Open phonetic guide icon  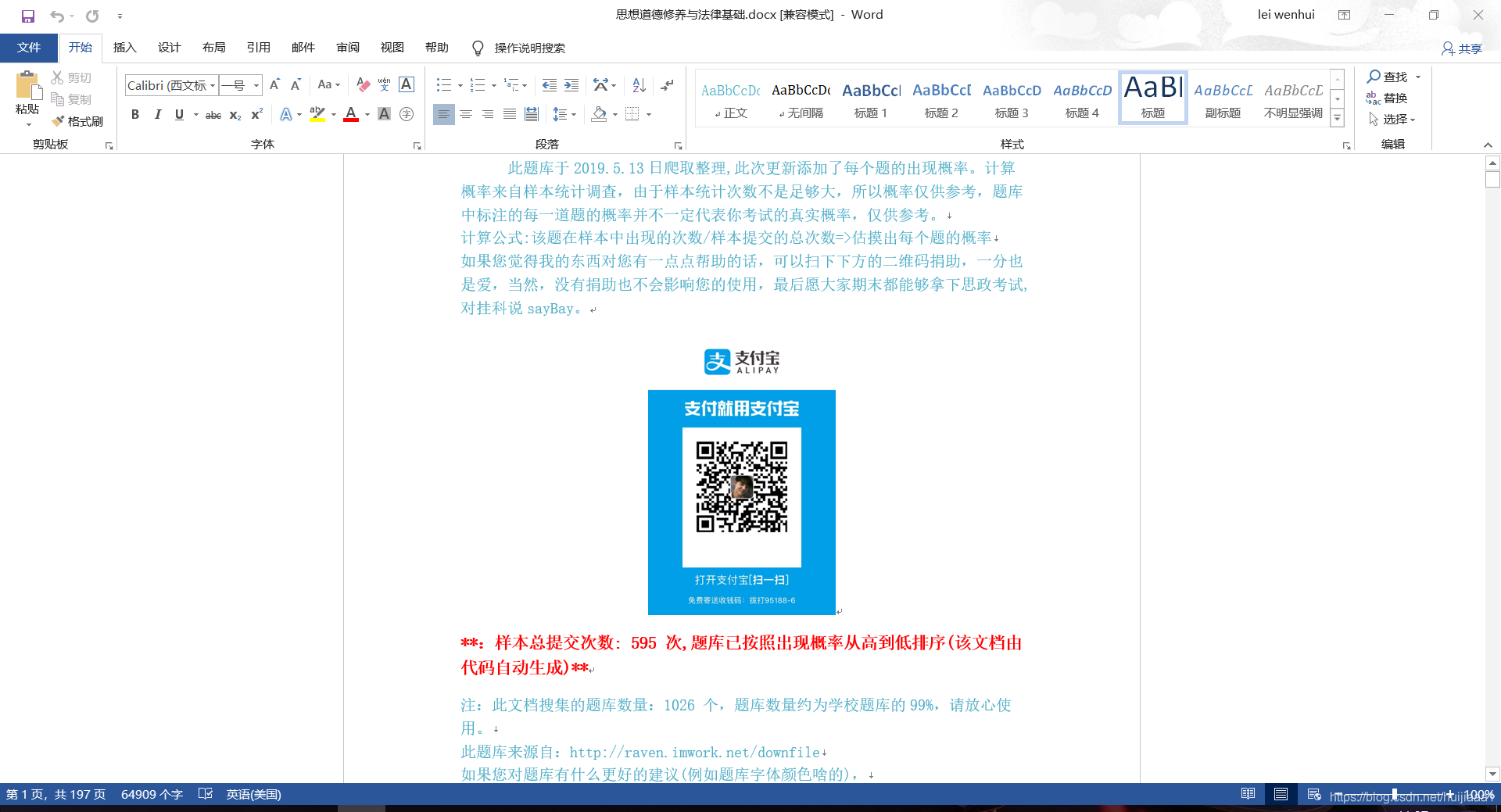coord(384,85)
